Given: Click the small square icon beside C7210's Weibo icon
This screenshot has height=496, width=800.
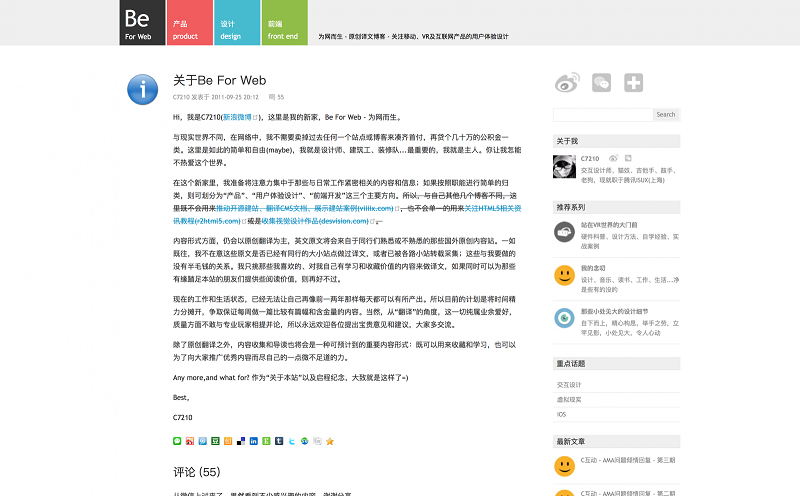Looking at the screenshot, I should tap(628, 158).
